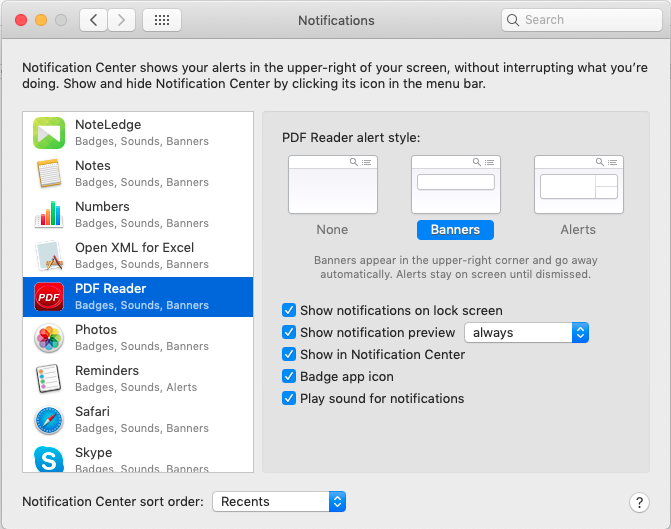Select Photos in the app list
671x529 pixels.
138,338
